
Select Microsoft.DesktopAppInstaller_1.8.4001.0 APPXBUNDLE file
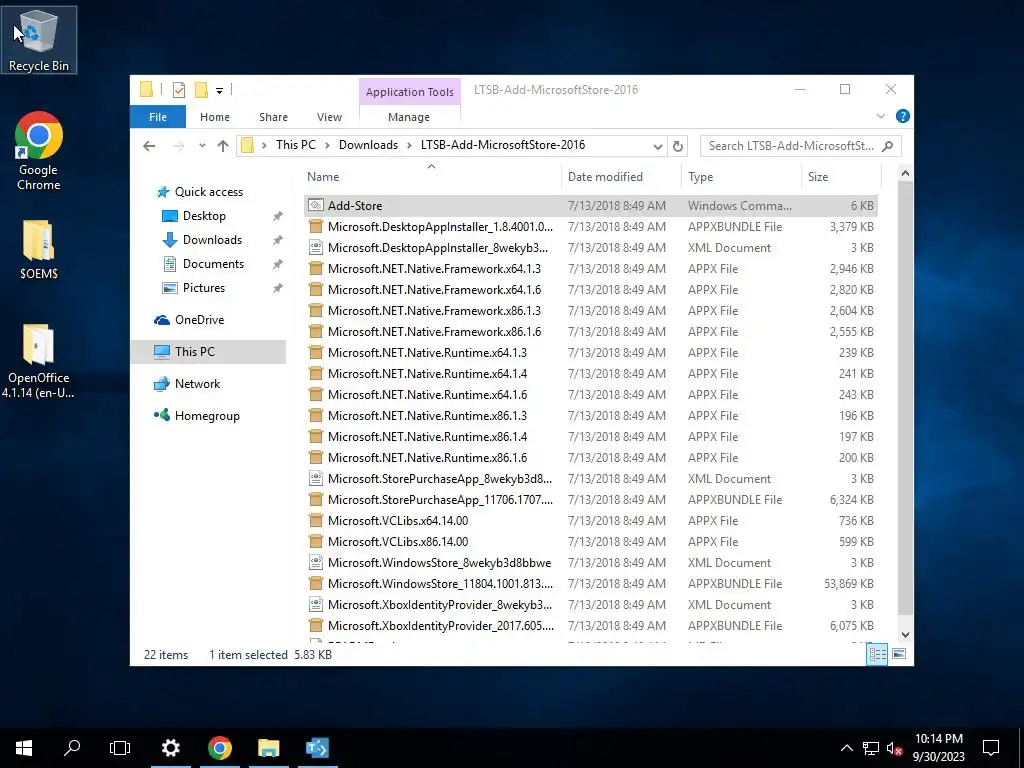click(x=590, y=227)
